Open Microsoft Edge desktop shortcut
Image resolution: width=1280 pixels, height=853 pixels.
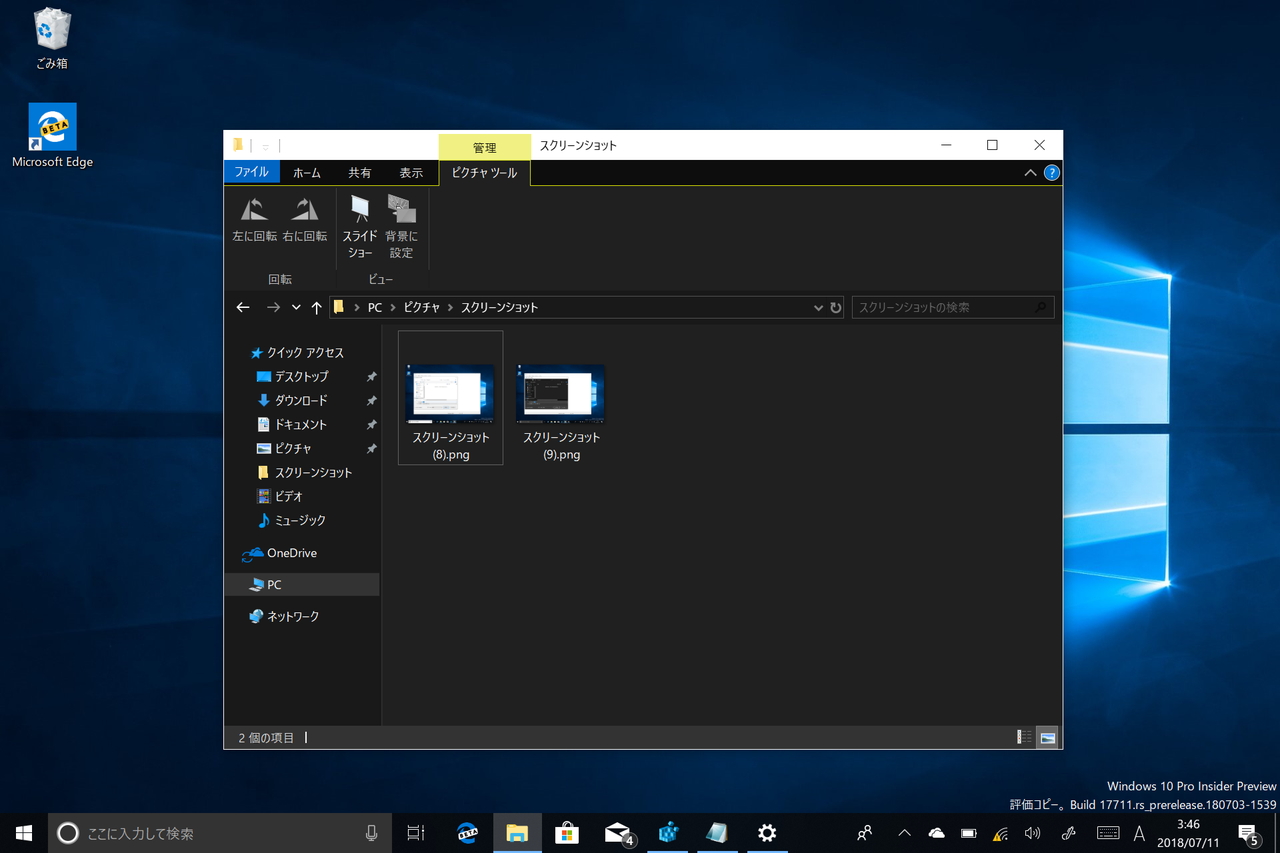(x=52, y=136)
